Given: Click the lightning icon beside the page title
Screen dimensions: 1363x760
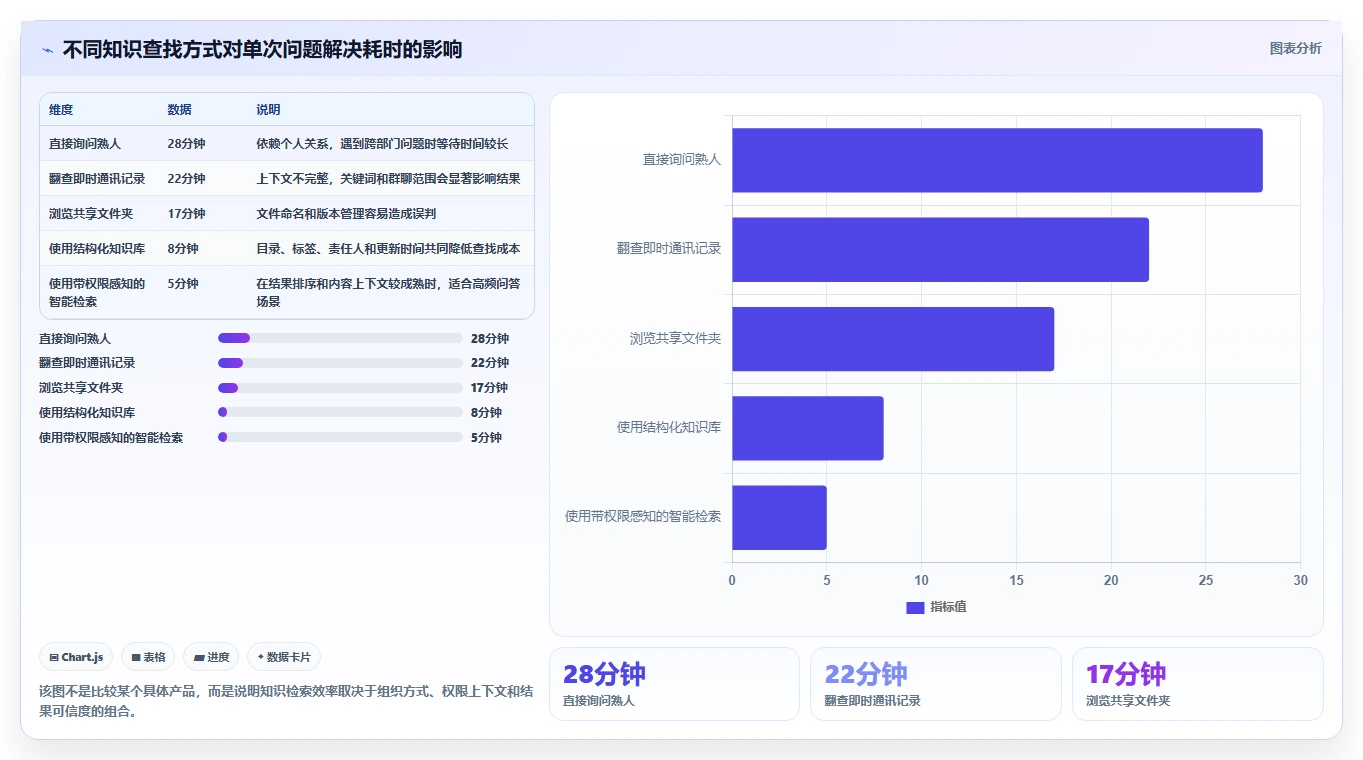Looking at the screenshot, I should tap(47, 50).
